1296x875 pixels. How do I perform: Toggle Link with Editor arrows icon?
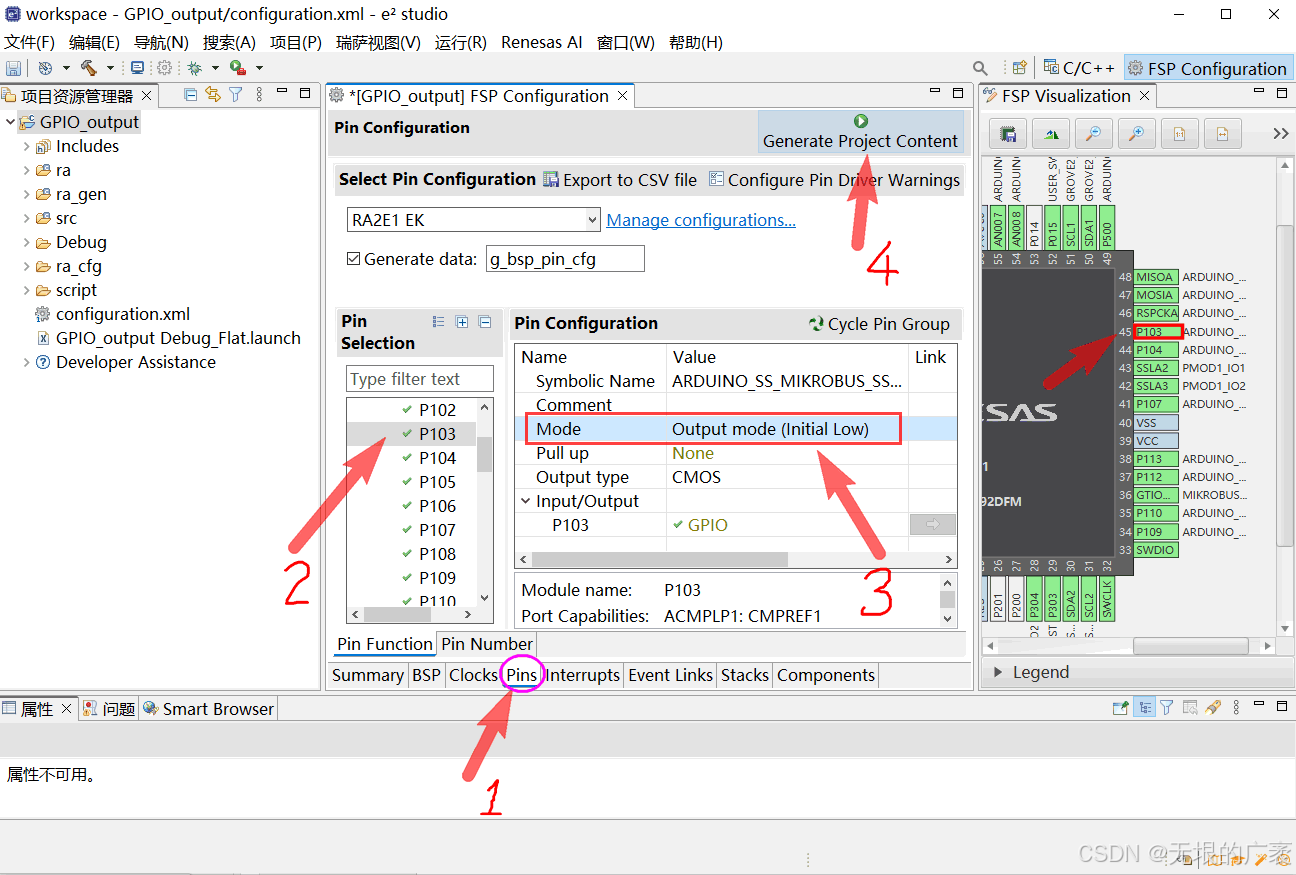(x=212, y=95)
